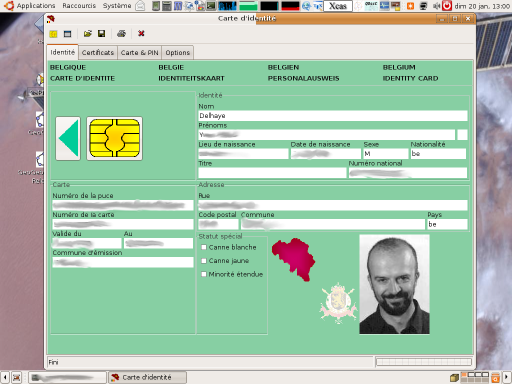
Task: Tick the Canne jaune checkbox
Action: click(204, 261)
